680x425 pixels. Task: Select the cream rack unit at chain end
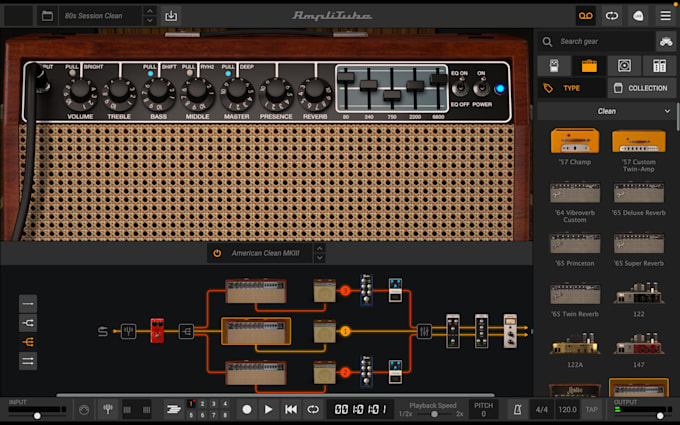point(510,331)
